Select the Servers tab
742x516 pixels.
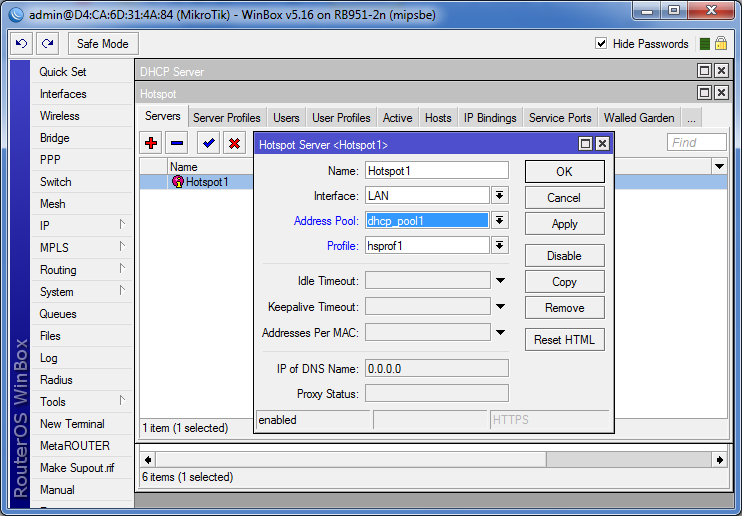point(163,116)
